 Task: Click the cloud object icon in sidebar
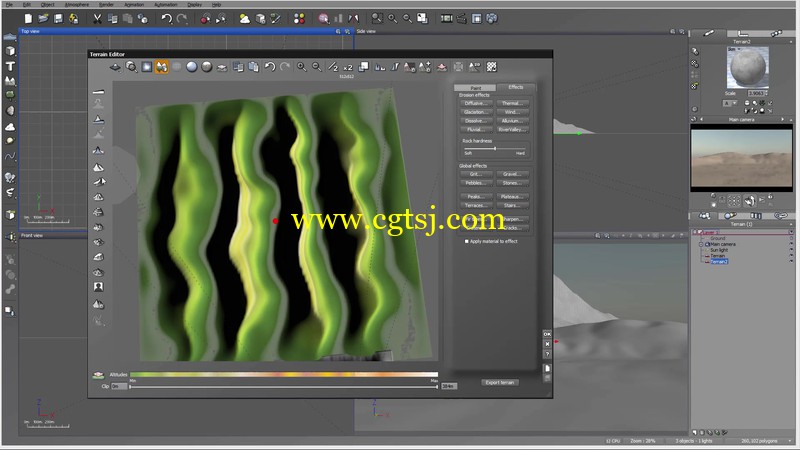(10, 127)
